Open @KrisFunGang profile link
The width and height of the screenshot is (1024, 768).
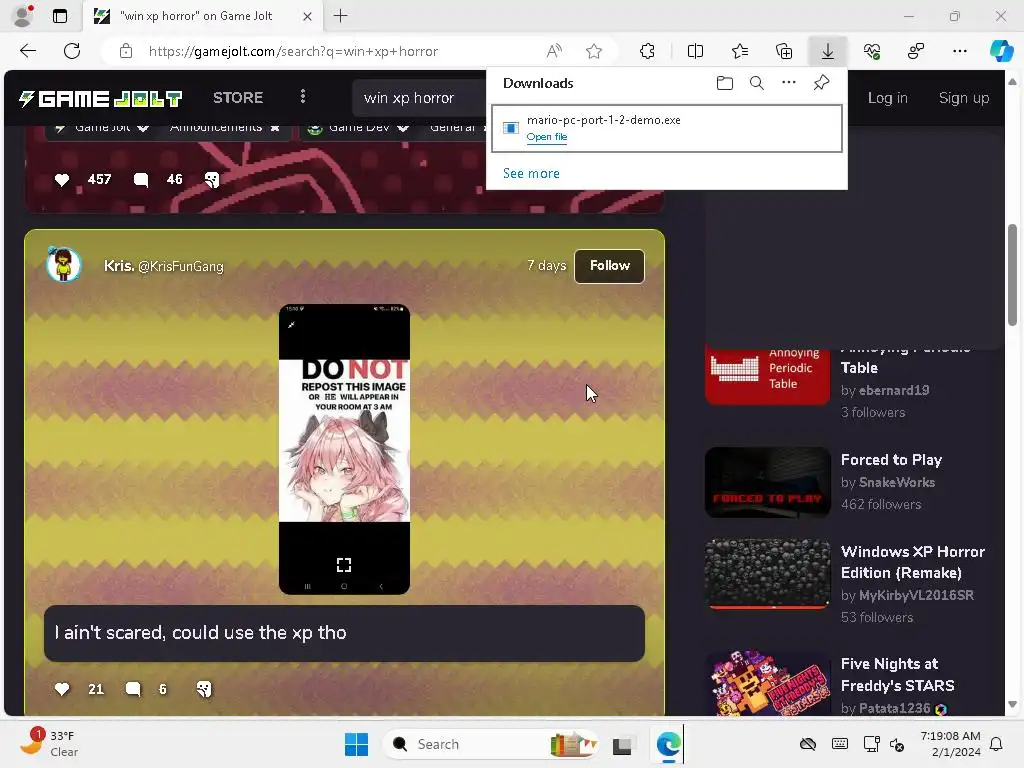[181, 266]
